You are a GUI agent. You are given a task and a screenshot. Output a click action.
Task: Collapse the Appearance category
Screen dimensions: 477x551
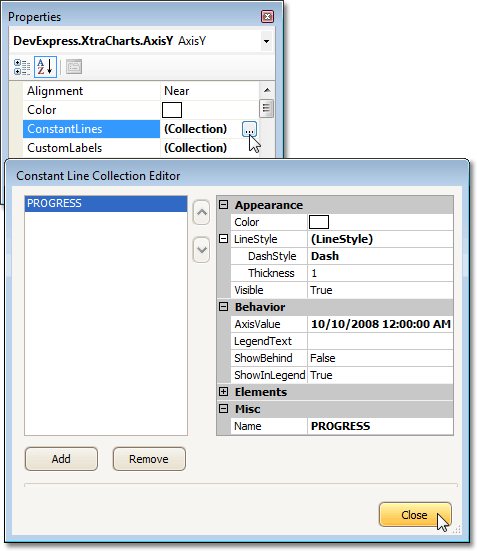click(x=224, y=205)
